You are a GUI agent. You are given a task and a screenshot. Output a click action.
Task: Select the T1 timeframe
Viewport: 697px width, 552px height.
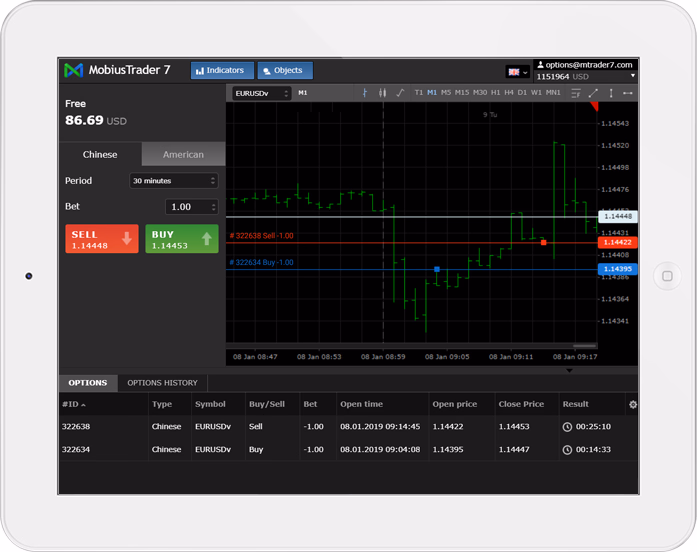[x=419, y=92]
